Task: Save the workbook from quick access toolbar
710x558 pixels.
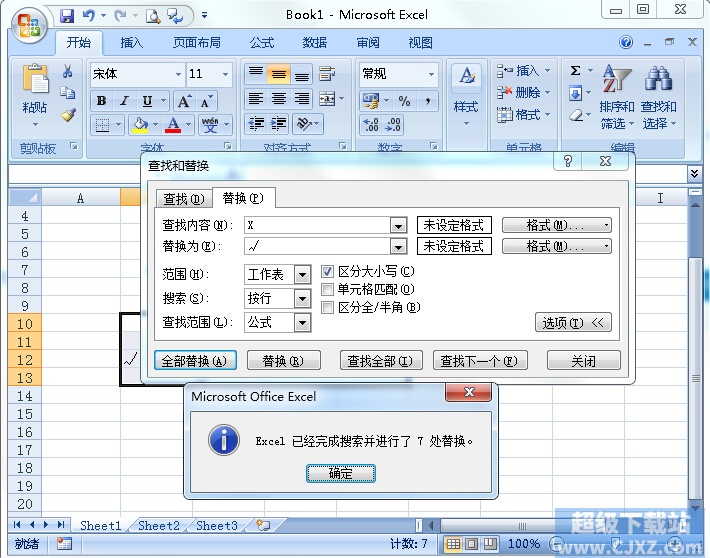Action: pos(67,16)
